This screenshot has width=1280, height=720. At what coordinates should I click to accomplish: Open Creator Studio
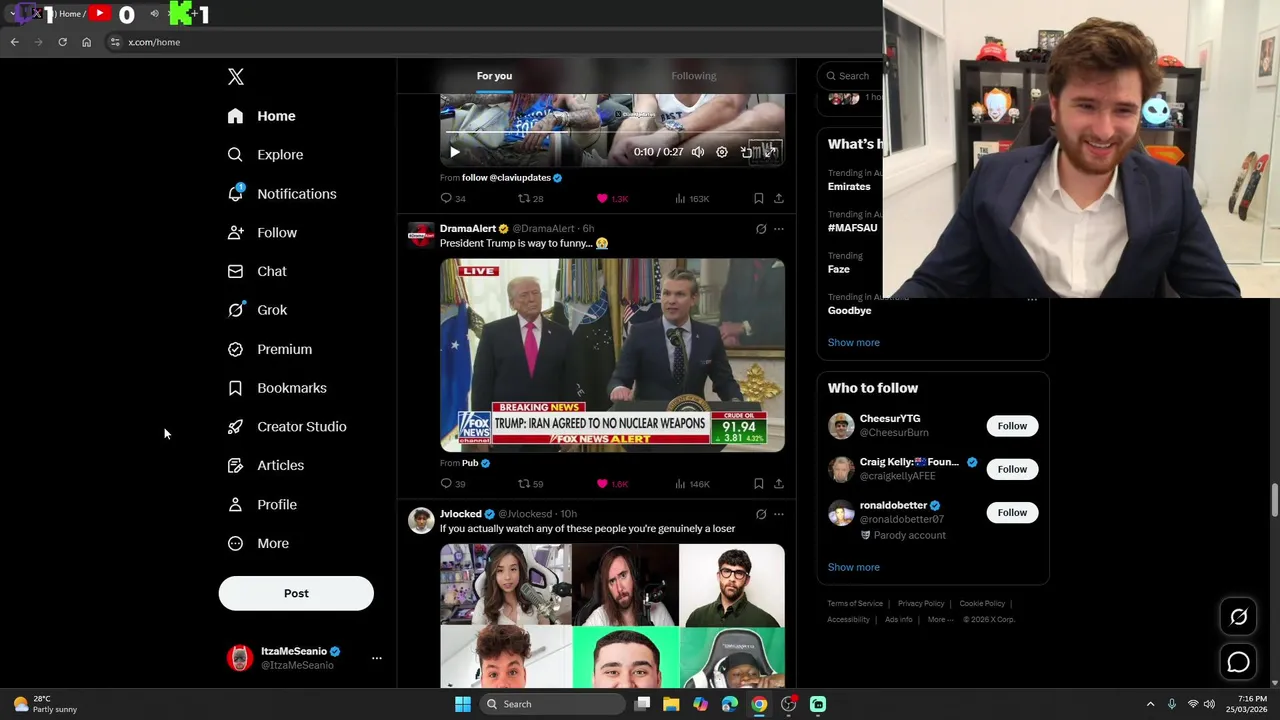click(287, 427)
